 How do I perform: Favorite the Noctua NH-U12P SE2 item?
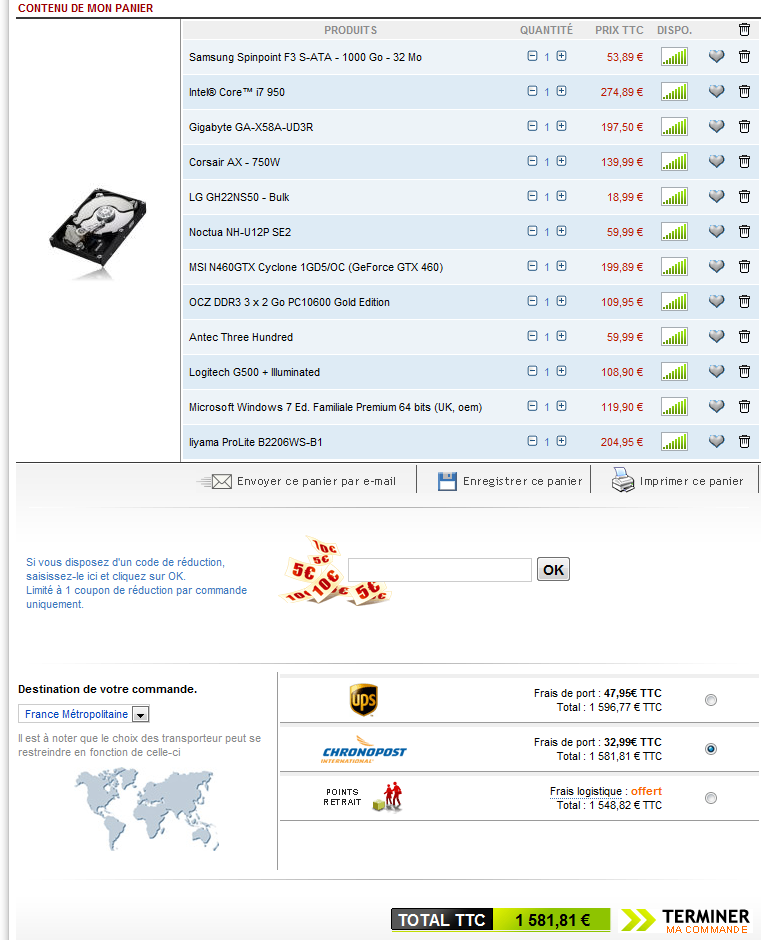tap(716, 232)
